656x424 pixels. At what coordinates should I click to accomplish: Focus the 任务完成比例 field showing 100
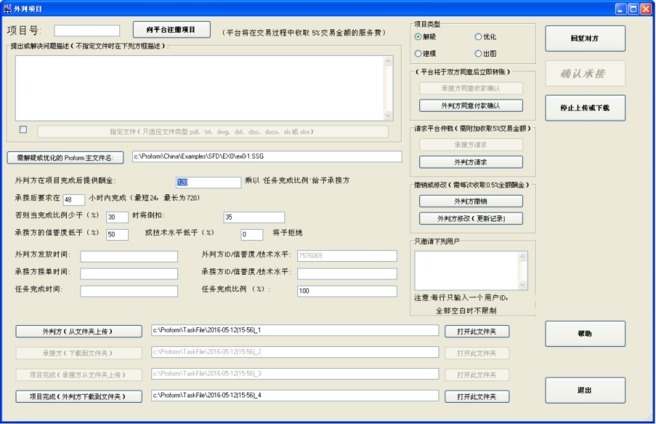pyautogui.click(x=346, y=290)
